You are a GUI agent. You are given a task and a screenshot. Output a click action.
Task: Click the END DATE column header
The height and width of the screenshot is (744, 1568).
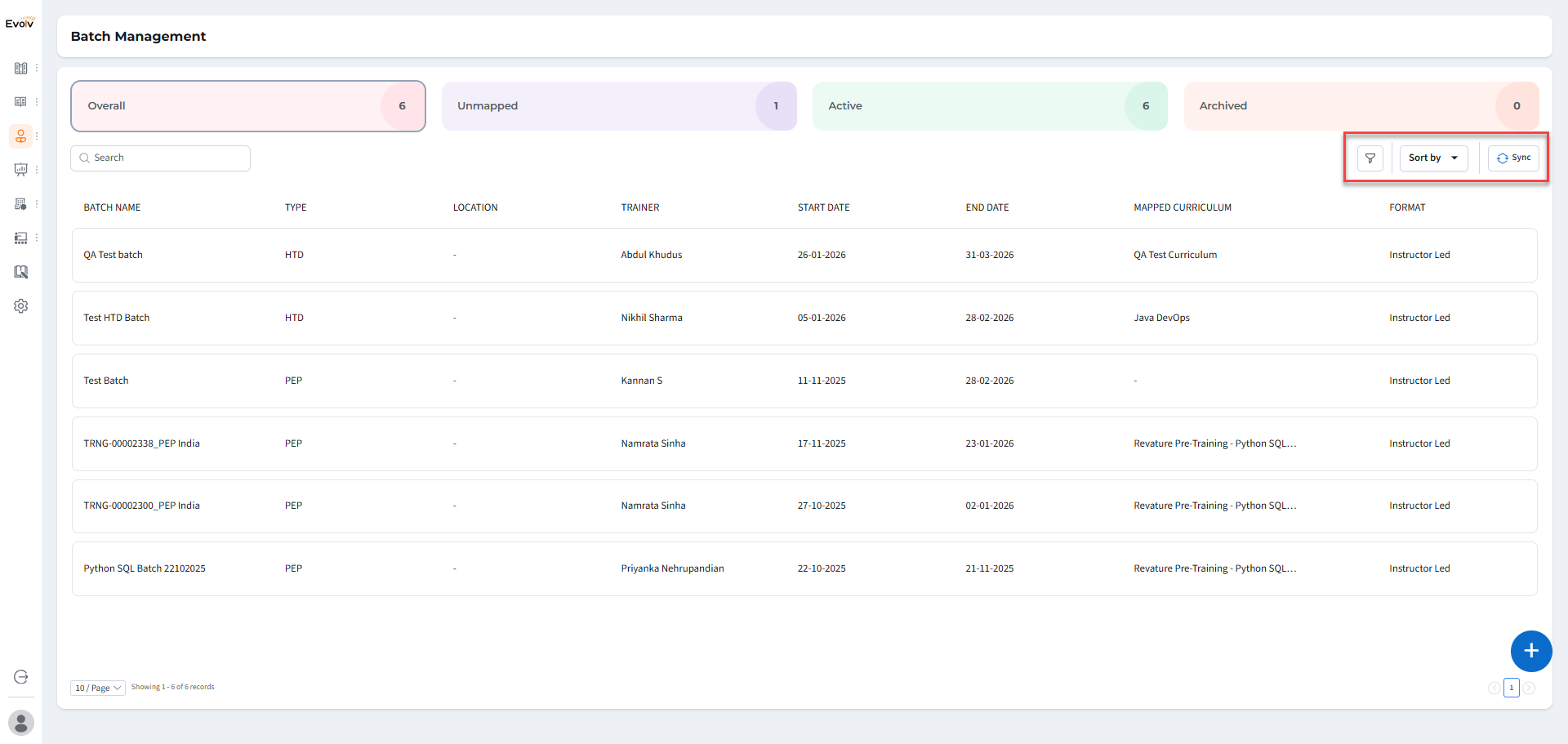[x=987, y=207]
